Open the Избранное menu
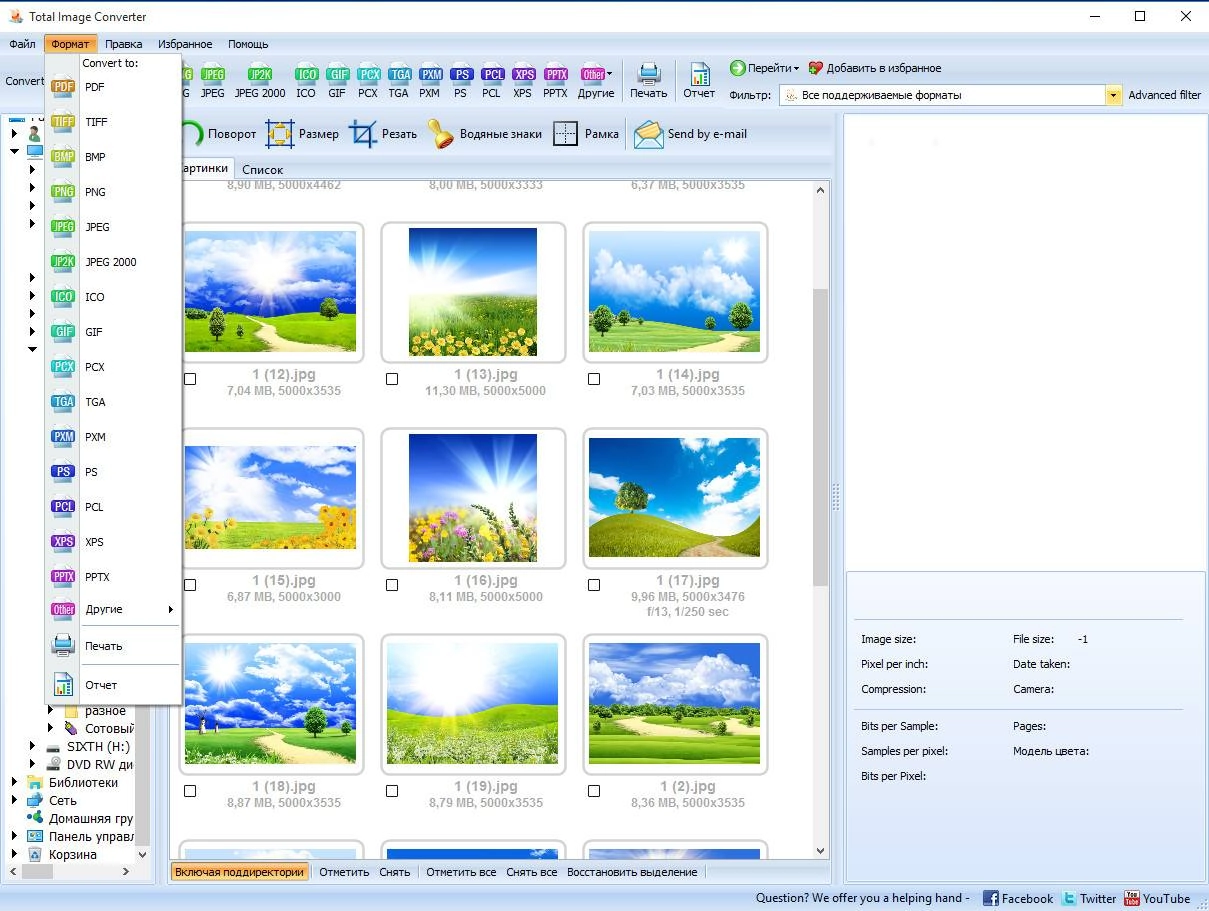Screen dimensions: 1209x911 tap(185, 44)
